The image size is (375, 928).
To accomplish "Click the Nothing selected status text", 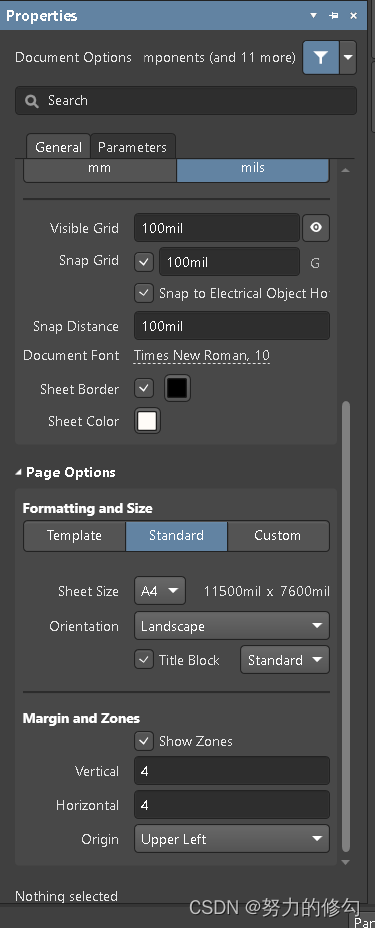I will tap(66, 896).
